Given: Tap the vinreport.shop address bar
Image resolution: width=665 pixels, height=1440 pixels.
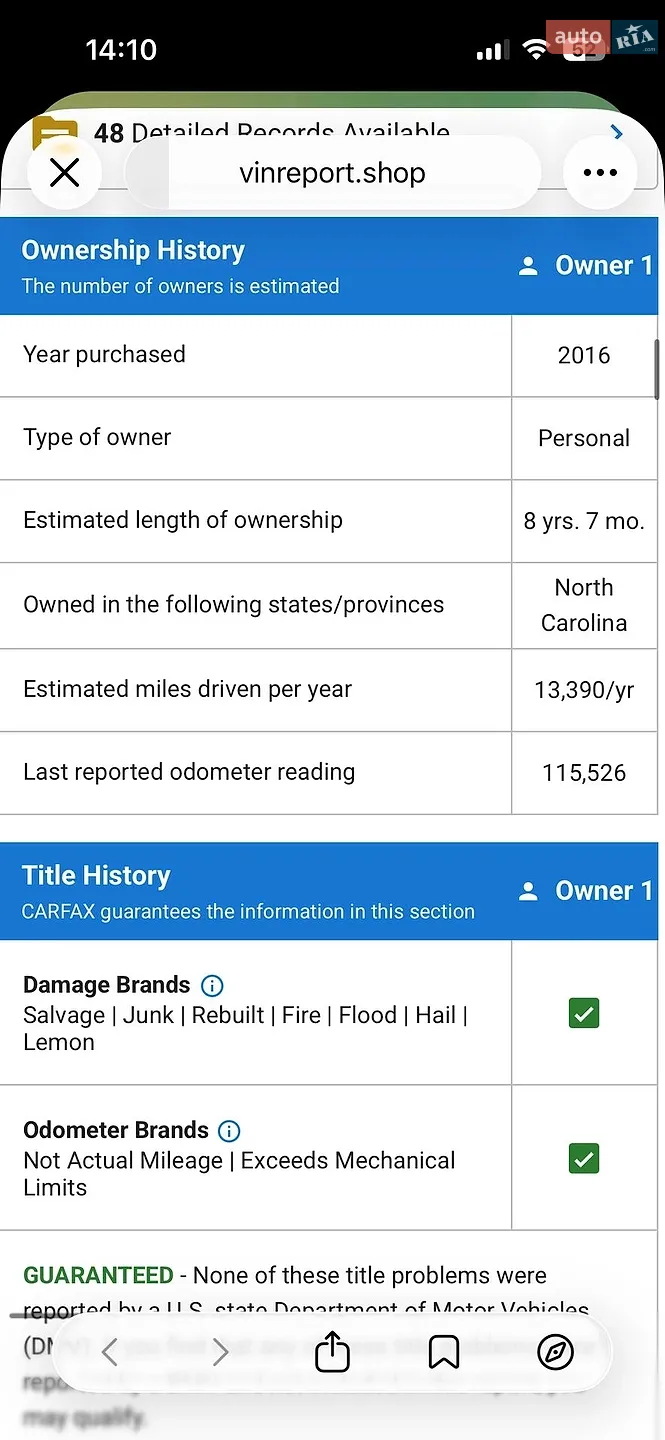Looking at the screenshot, I should 332,173.
